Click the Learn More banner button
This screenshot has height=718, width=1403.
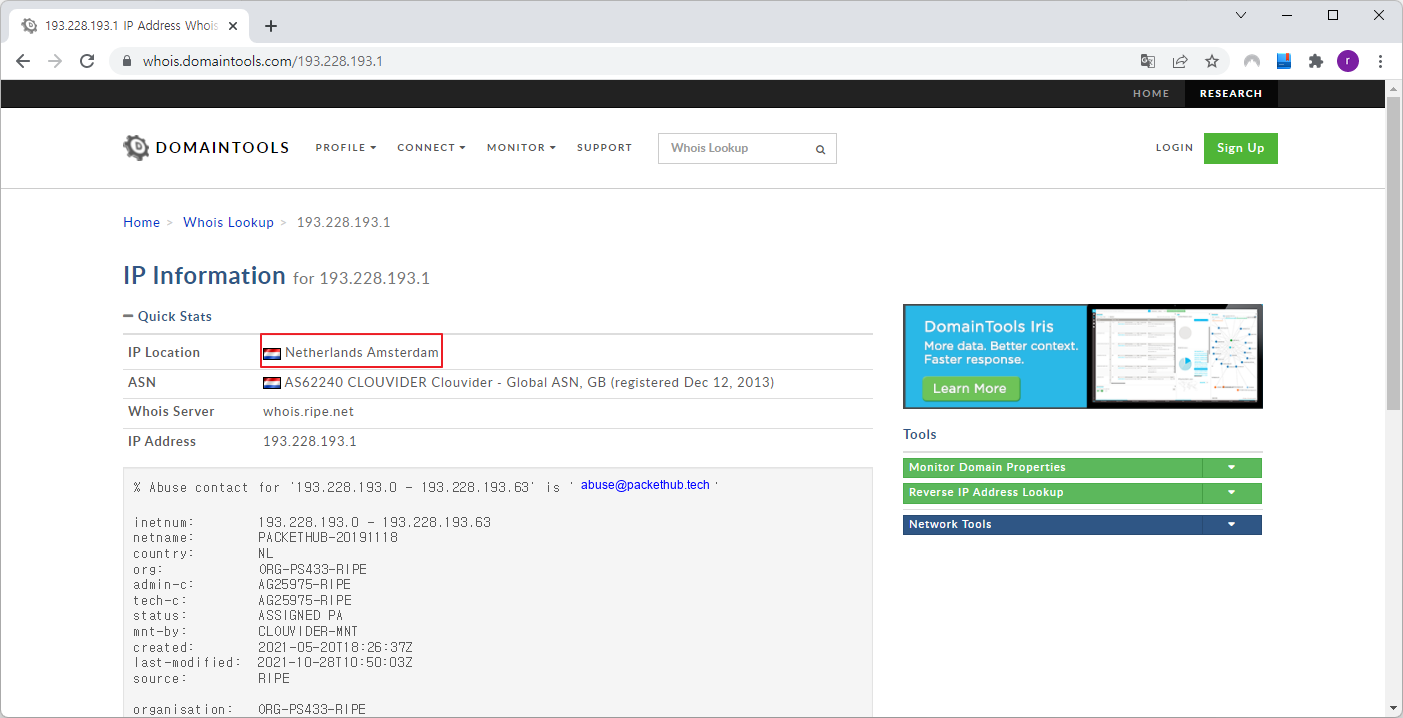click(x=970, y=388)
